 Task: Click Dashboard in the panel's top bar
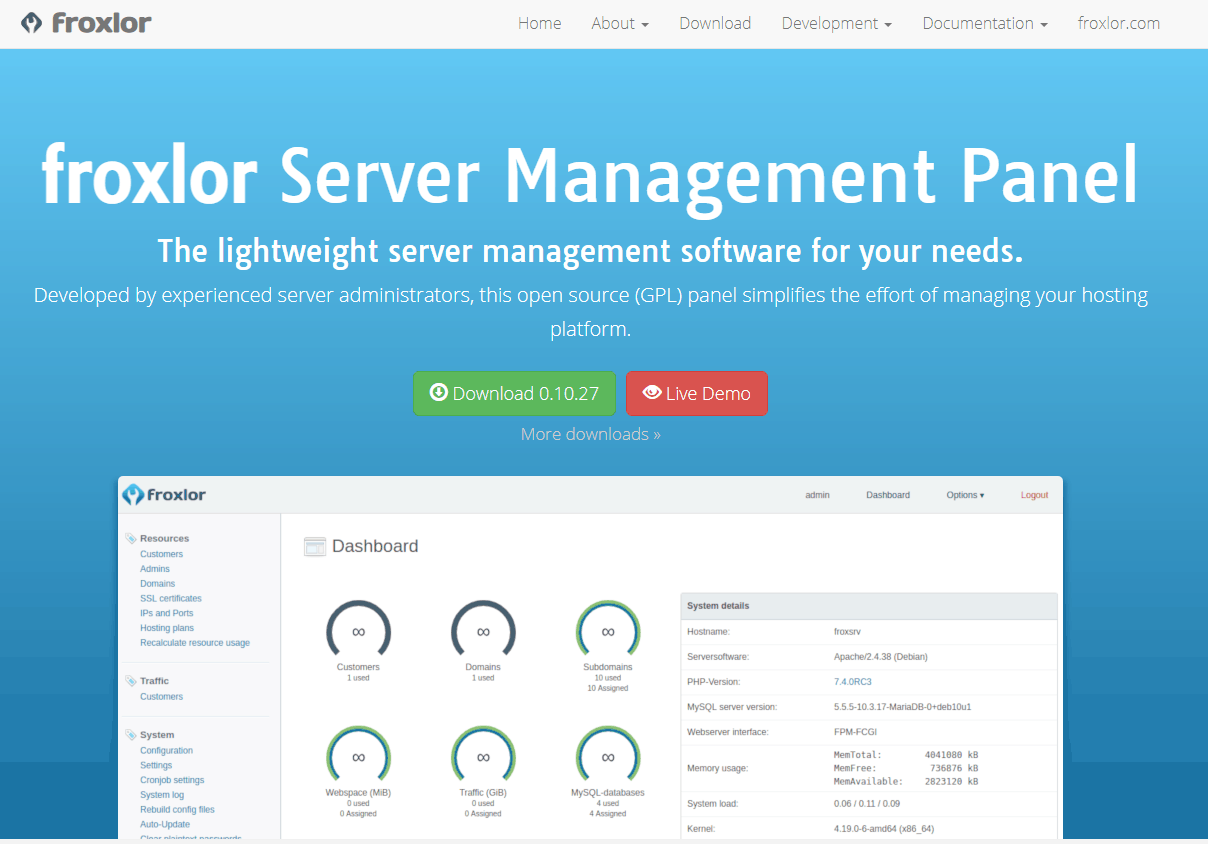click(888, 495)
